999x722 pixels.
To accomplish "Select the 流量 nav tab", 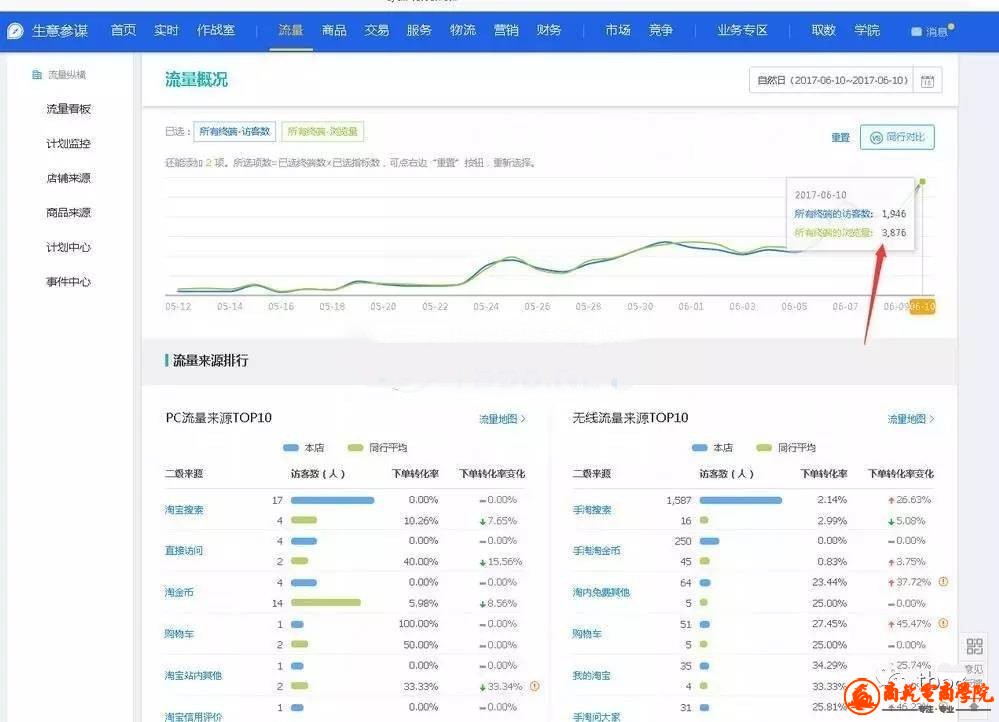I will tap(291, 31).
